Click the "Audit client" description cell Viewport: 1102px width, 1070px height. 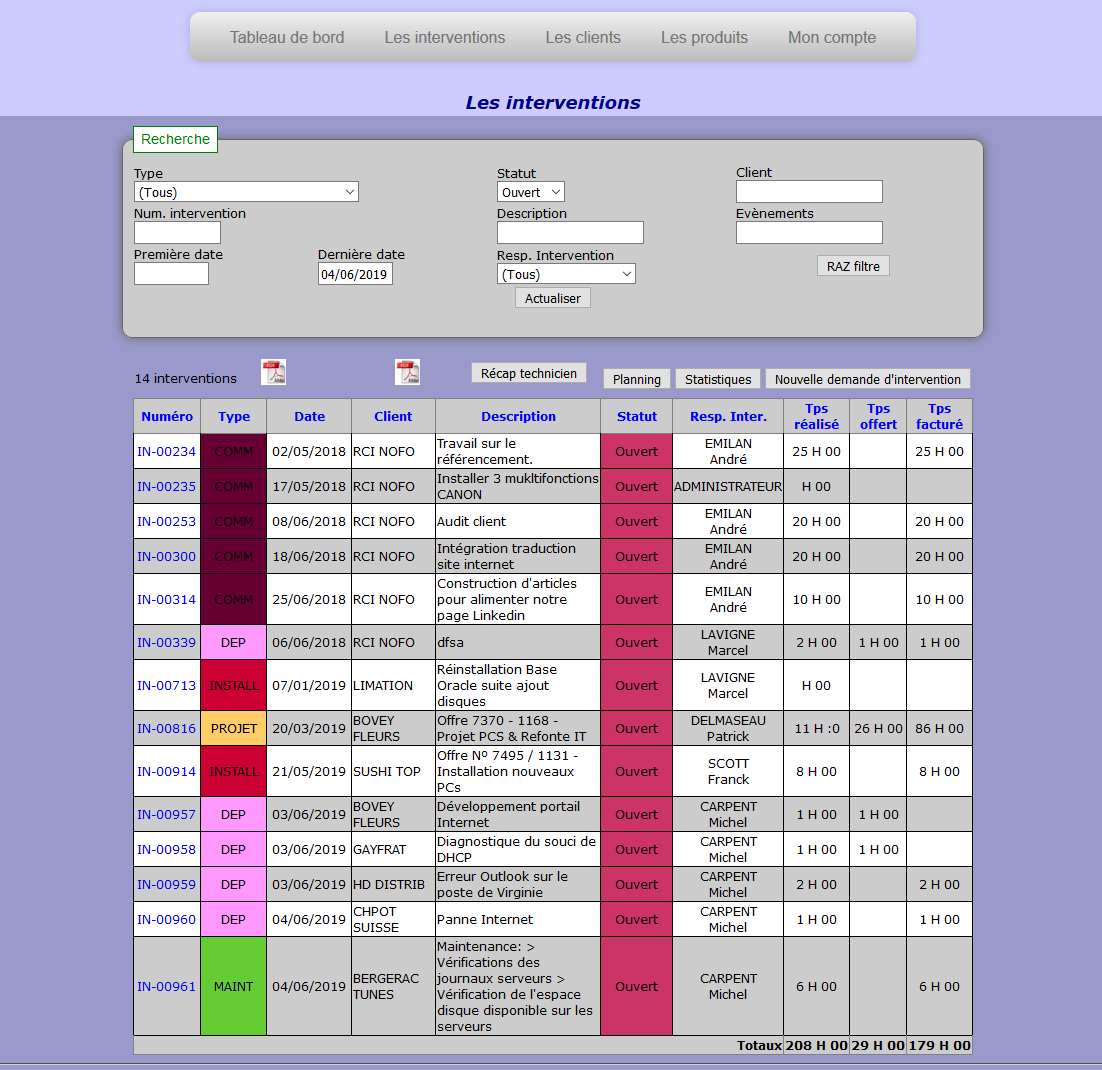coord(518,522)
